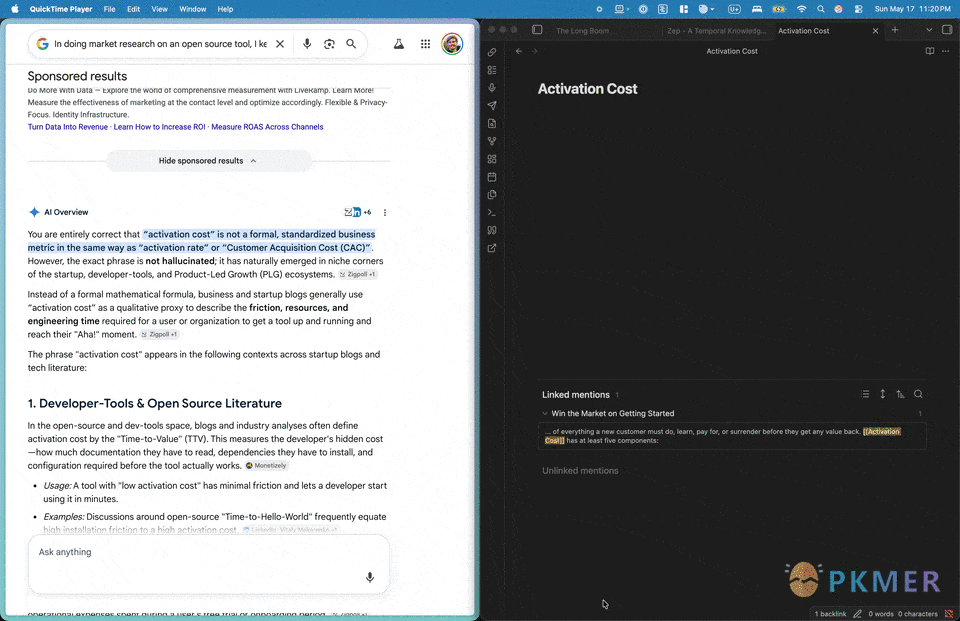Toggle collapse results in Linked mentions
This screenshot has width=960, height=621.
pos(865,394)
